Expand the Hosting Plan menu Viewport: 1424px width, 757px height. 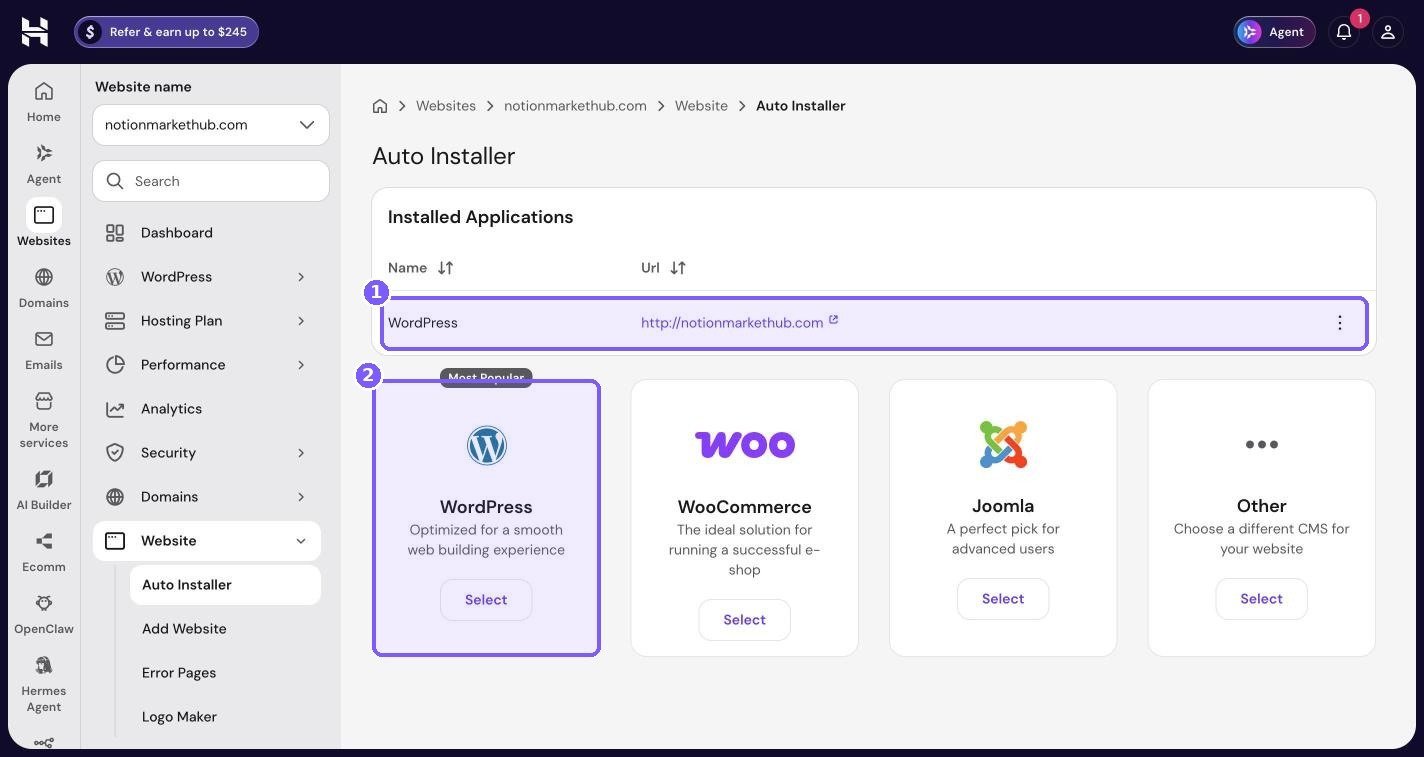click(x=207, y=321)
